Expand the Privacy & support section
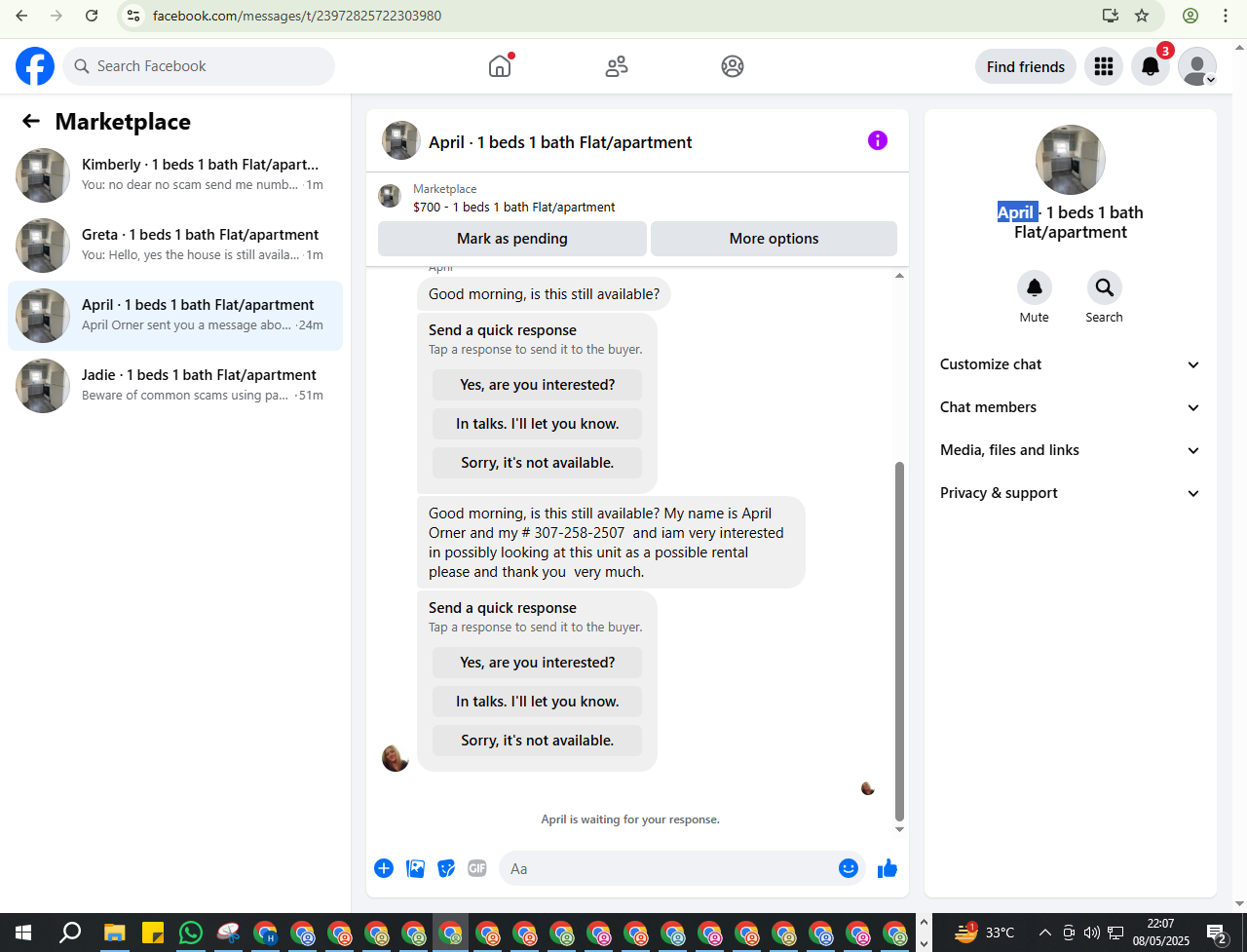This screenshot has height=952, width=1247. [1071, 493]
